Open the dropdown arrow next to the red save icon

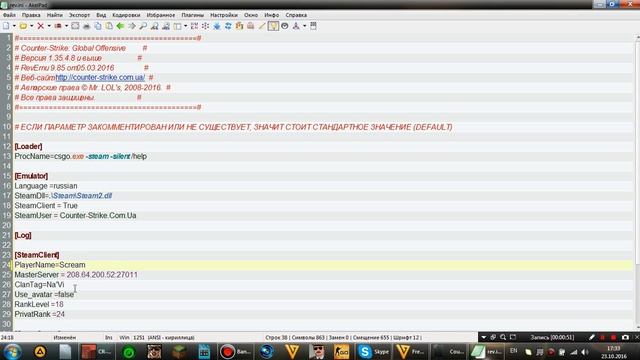pyautogui.click(x=66, y=26)
